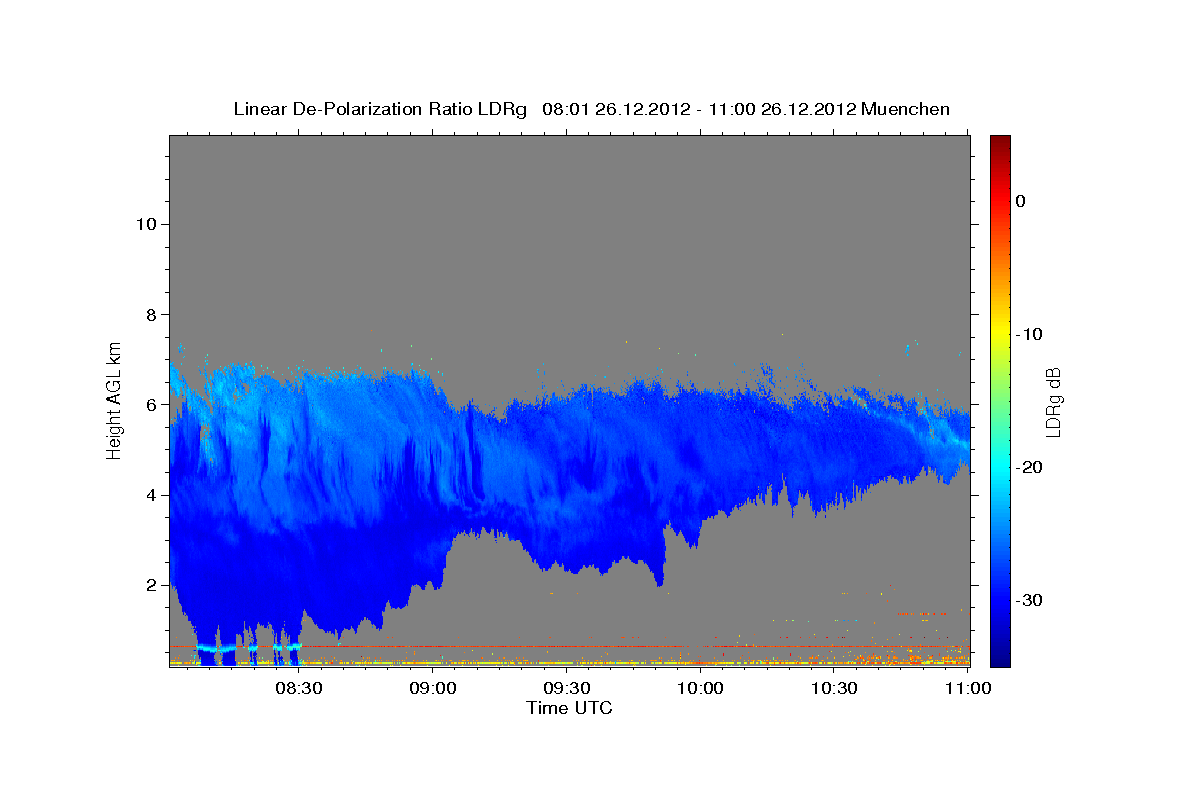
Task: Click the 'Time UTC' axis label
Action: pyautogui.click(x=569, y=708)
